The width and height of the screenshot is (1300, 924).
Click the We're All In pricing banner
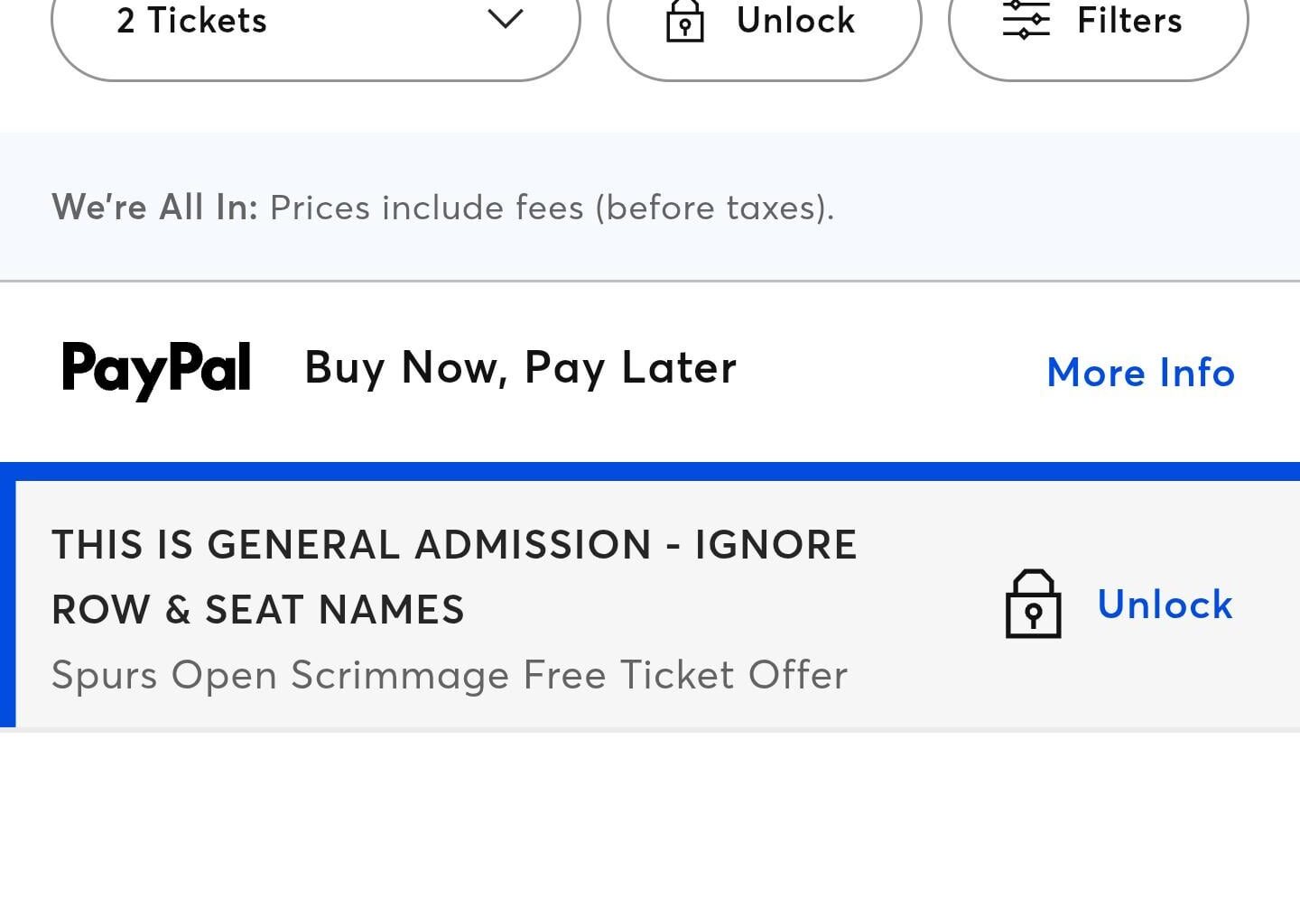442,207
